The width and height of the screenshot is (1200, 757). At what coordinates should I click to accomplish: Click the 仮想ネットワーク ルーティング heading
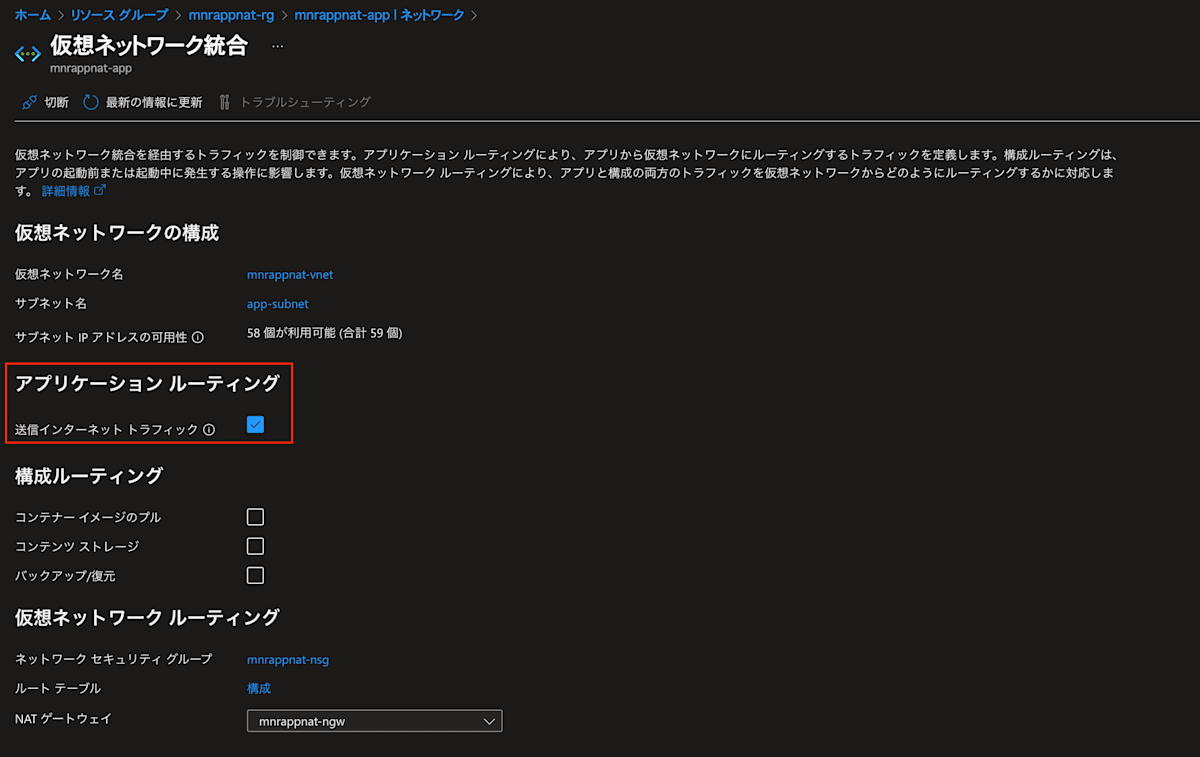pyautogui.click(x=147, y=617)
